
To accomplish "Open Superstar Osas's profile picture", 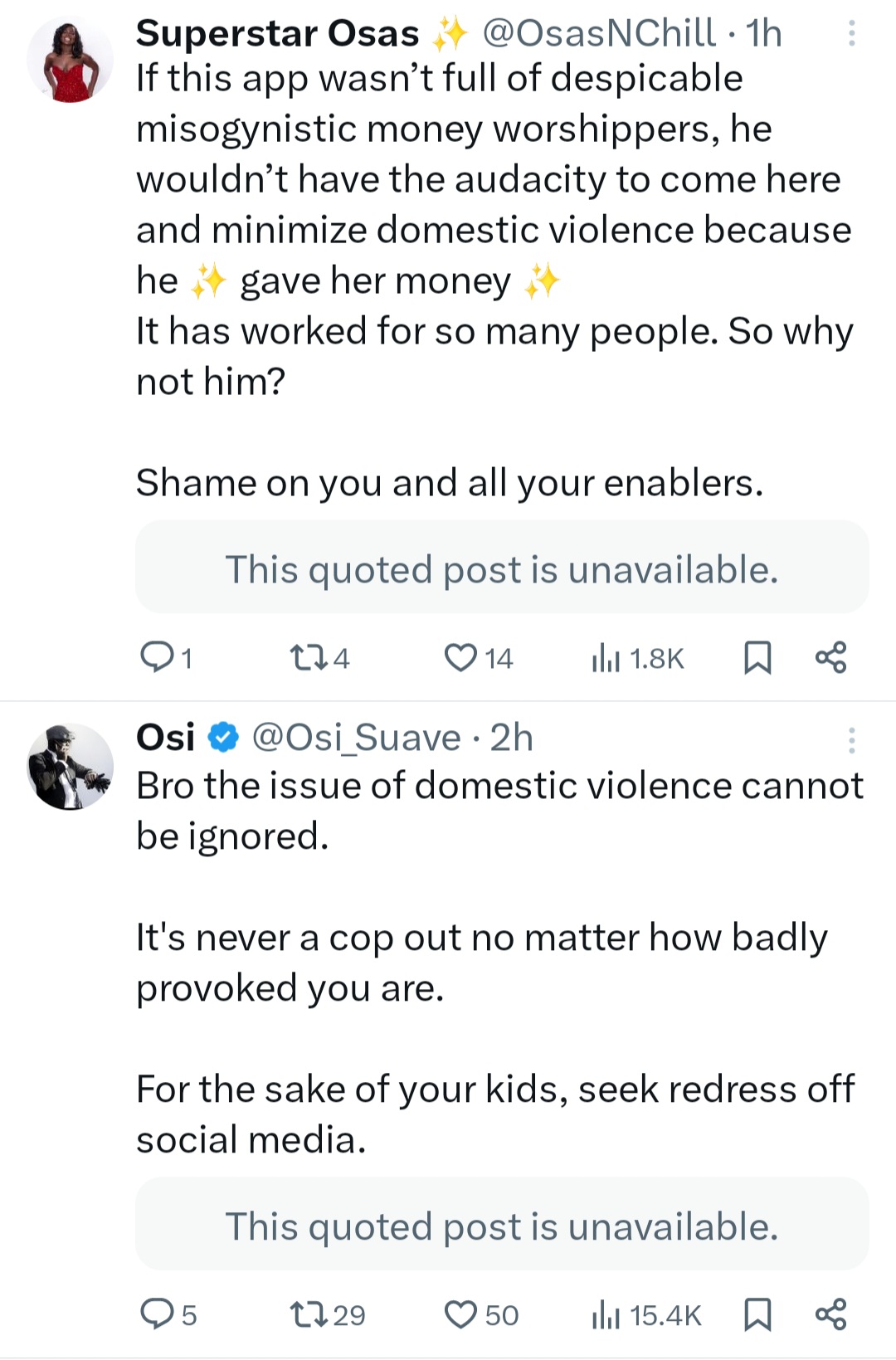I will click(x=71, y=60).
